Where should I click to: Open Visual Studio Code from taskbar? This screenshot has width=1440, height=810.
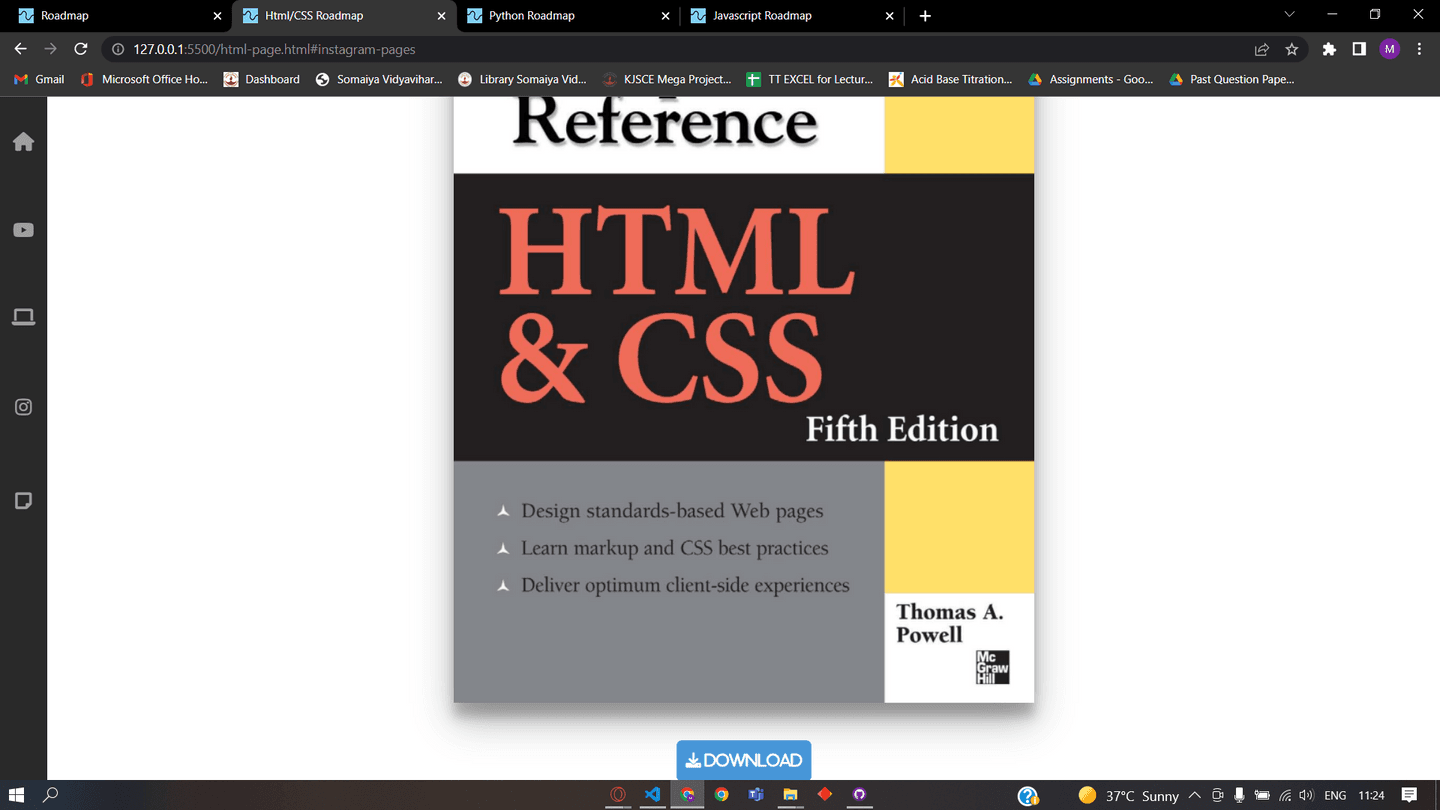click(652, 795)
